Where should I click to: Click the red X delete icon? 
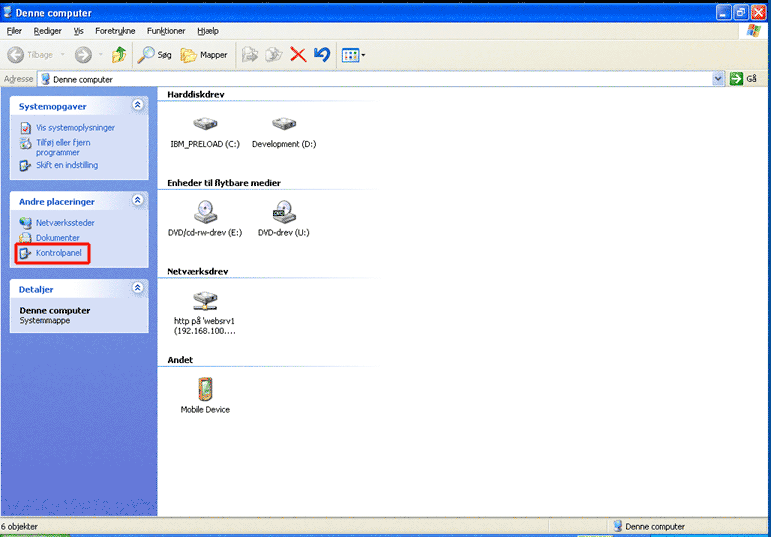click(x=298, y=55)
